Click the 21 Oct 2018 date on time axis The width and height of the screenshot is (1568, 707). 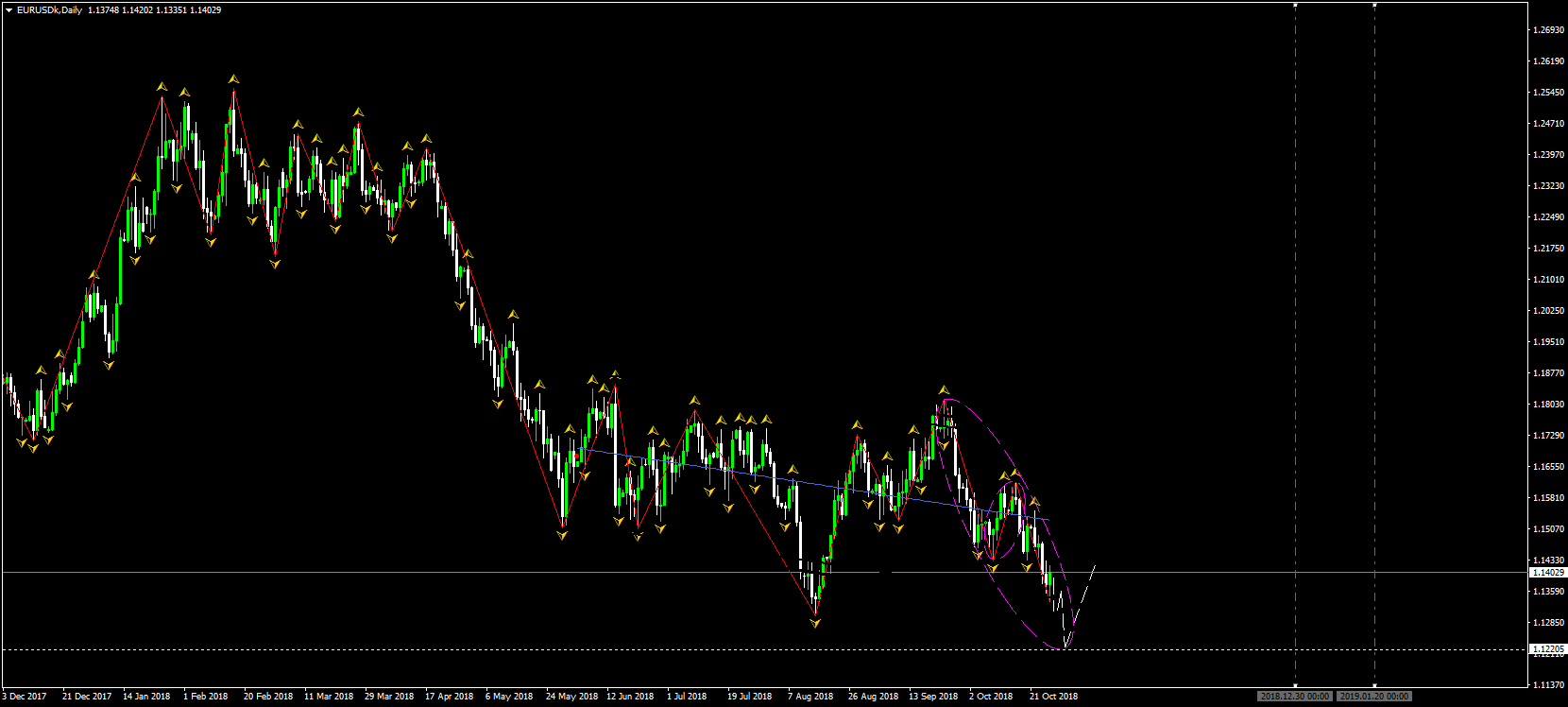pos(1053,697)
